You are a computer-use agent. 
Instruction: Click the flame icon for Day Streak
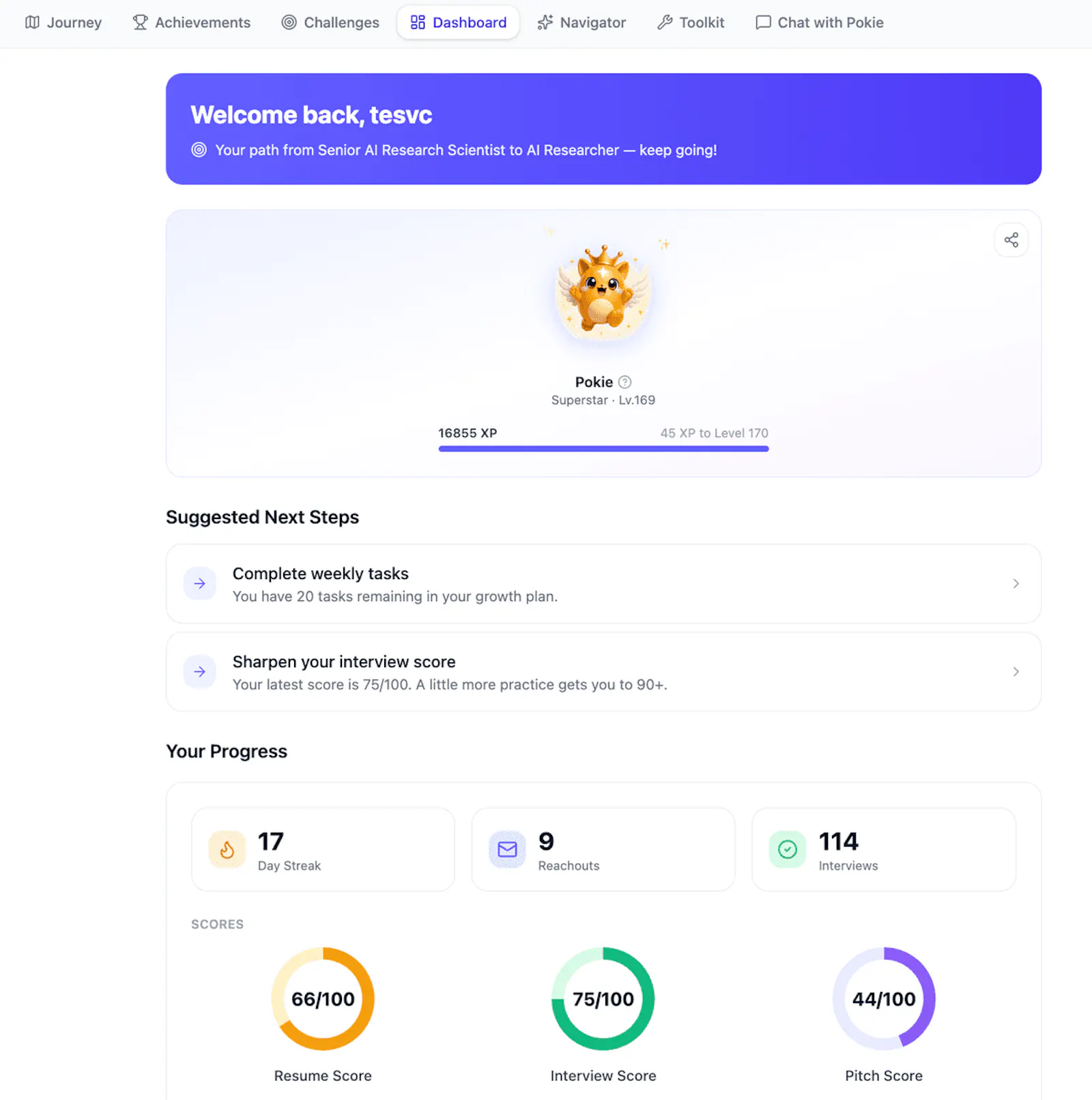click(227, 849)
